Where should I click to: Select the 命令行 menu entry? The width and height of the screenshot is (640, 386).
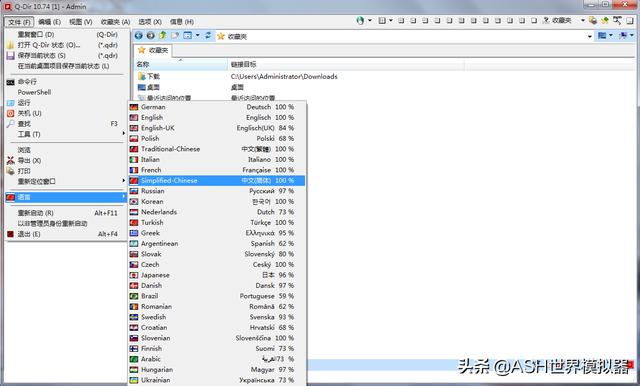65,82
